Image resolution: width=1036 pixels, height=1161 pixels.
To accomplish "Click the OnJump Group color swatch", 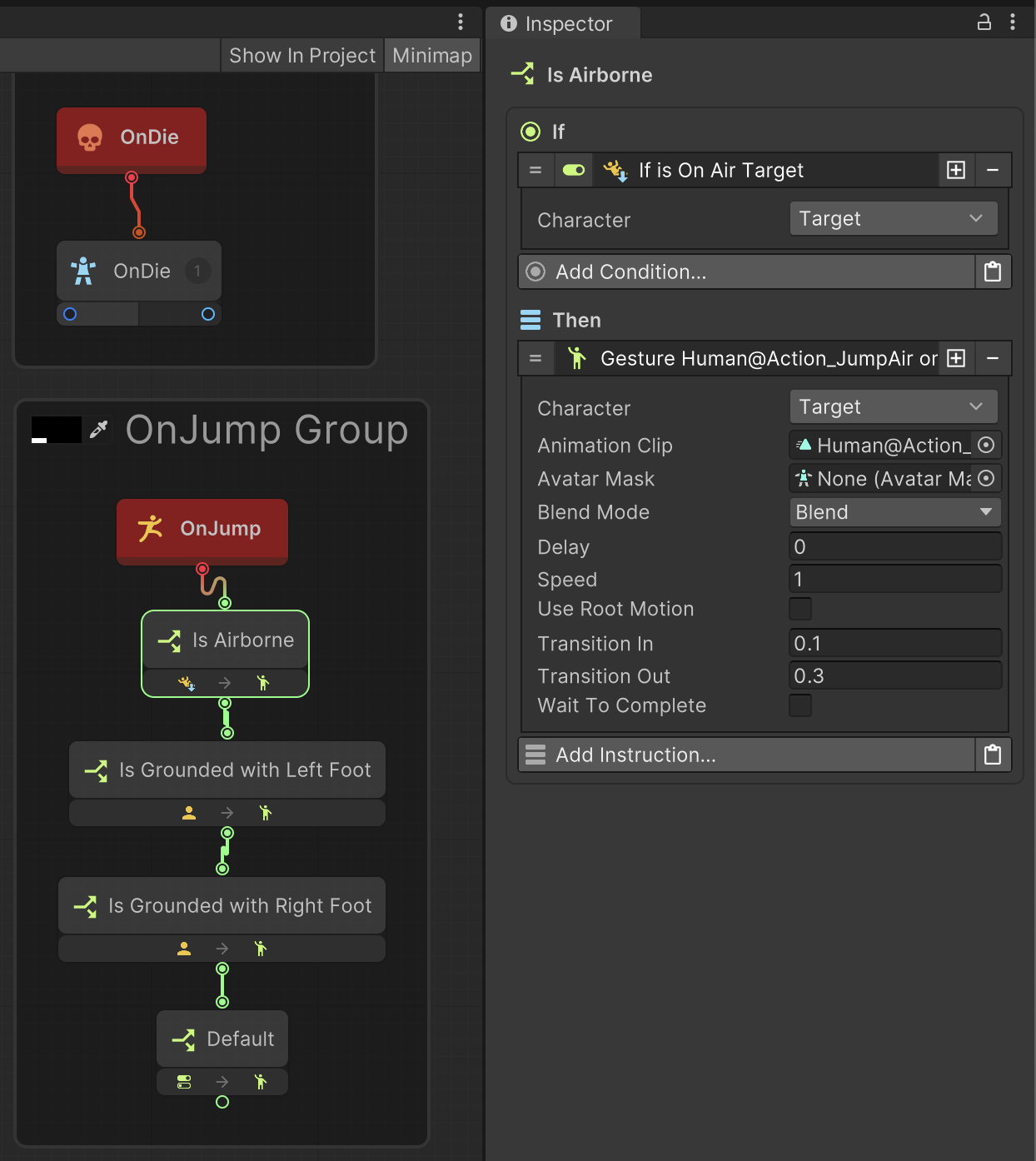I will pos(56,429).
